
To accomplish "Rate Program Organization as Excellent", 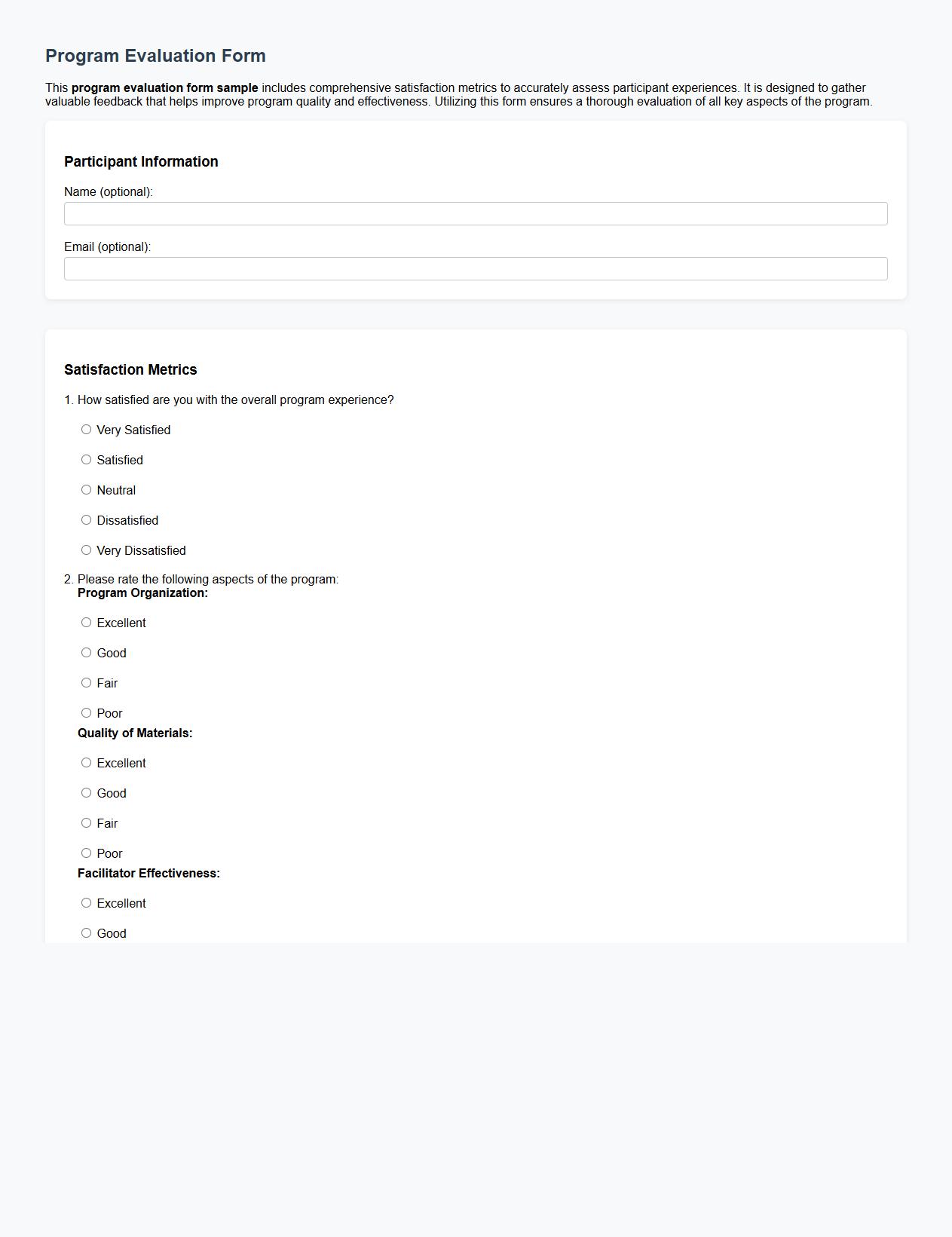I will click(x=85, y=621).
